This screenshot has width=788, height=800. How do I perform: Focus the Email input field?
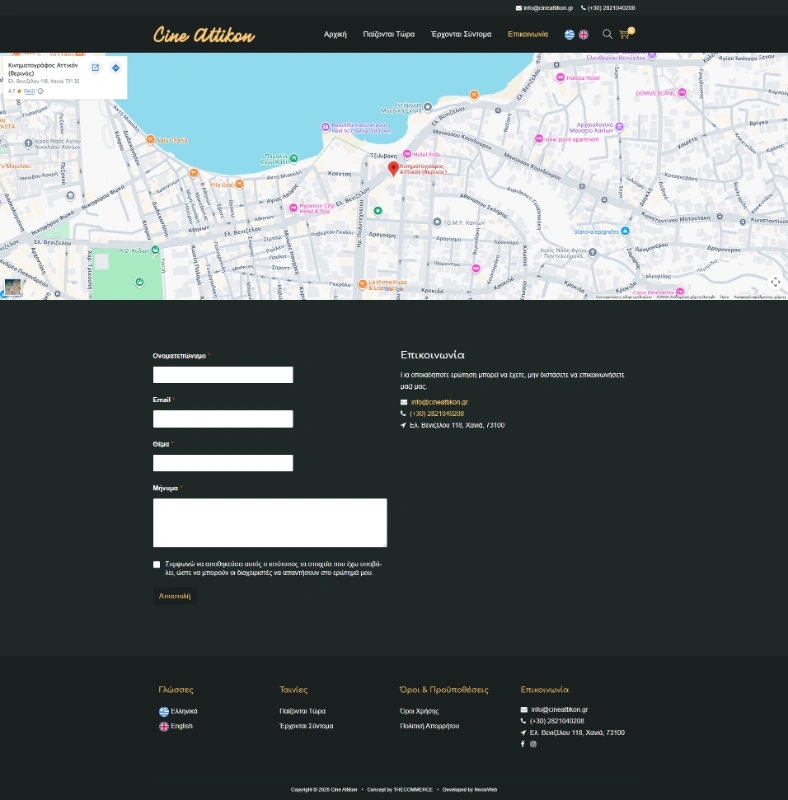tap(223, 419)
